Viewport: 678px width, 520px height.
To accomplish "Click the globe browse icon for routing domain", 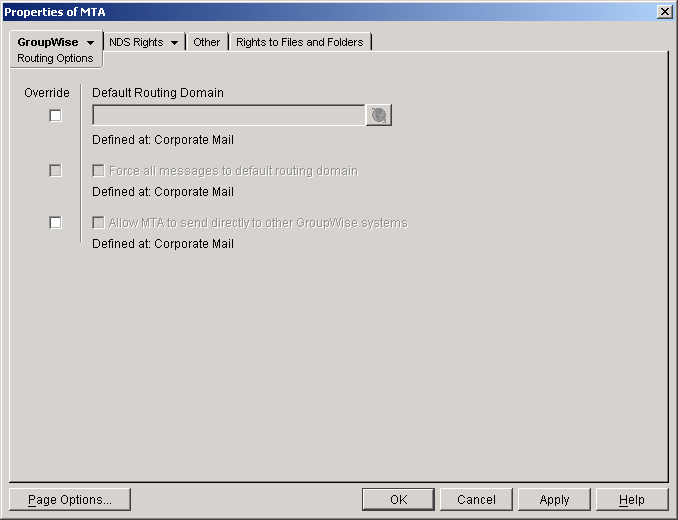I will (379, 115).
